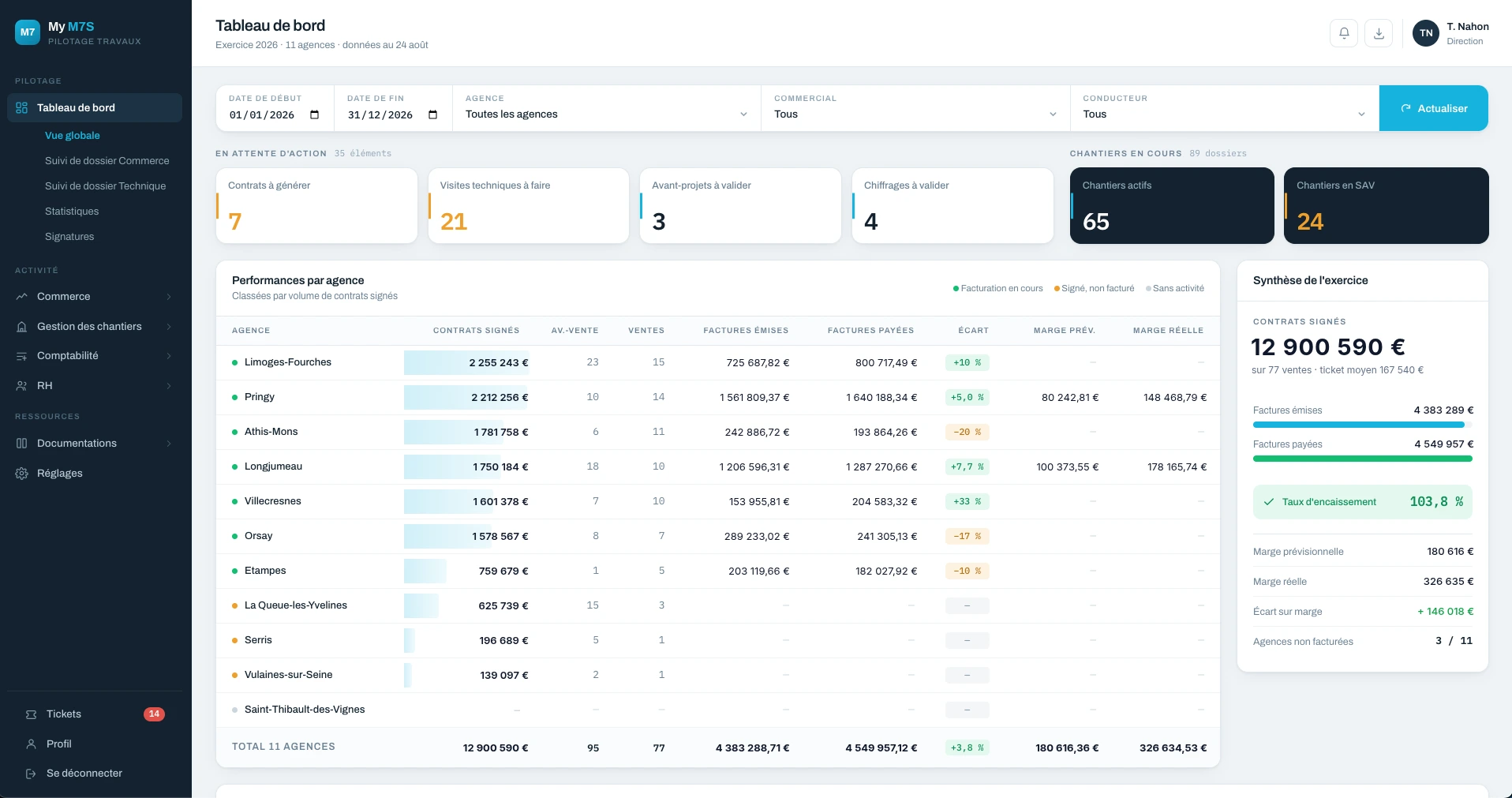Click the TN user avatar
The height and width of the screenshot is (798, 1512).
1426,33
